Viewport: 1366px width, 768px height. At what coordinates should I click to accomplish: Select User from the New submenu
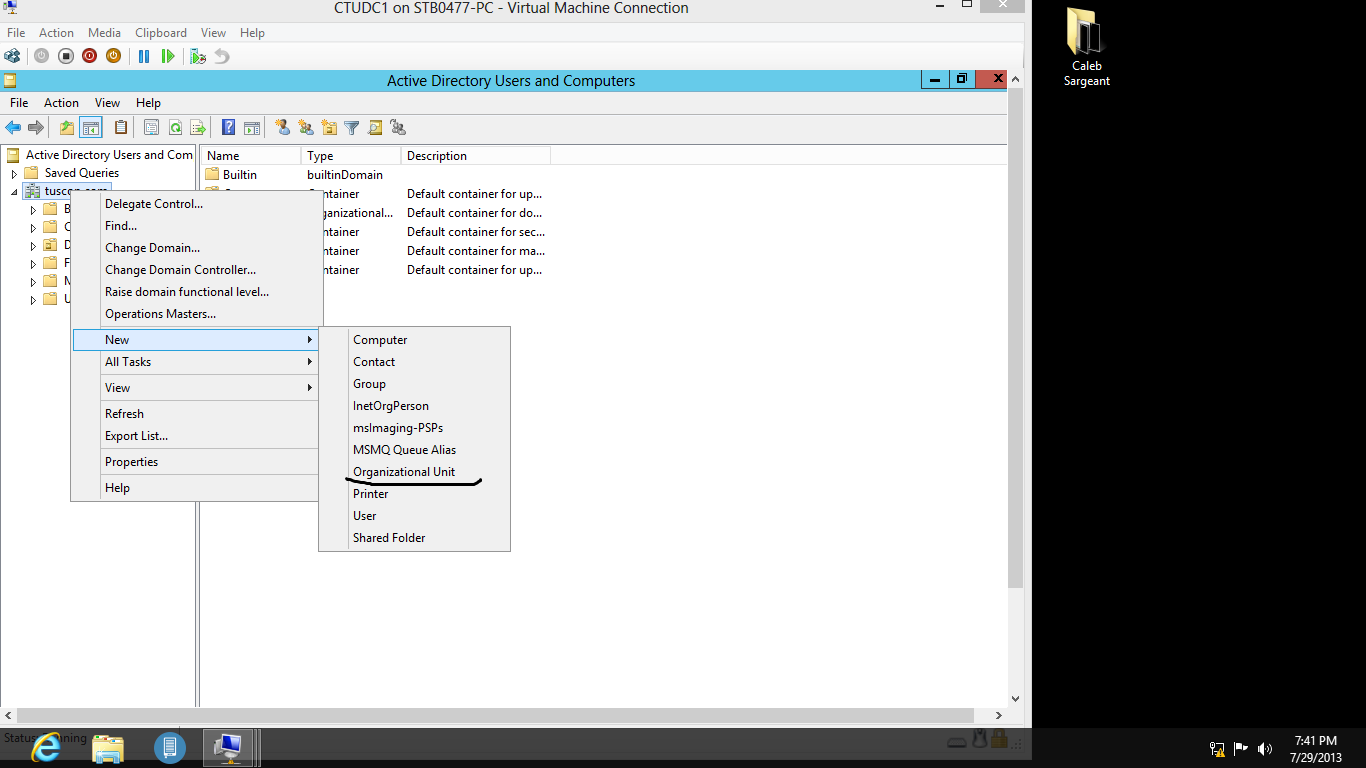point(414,516)
